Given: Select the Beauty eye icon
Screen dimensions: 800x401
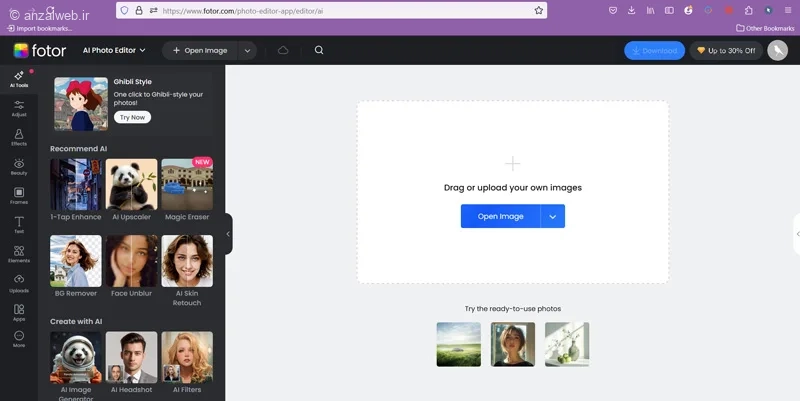Looking at the screenshot, I should 19,166.
